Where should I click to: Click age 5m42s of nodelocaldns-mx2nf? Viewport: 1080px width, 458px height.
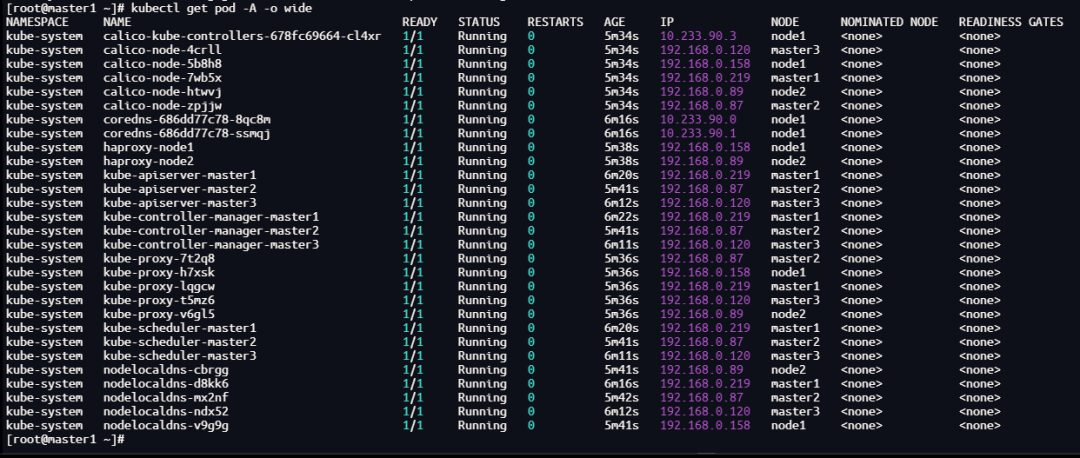click(621, 397)
